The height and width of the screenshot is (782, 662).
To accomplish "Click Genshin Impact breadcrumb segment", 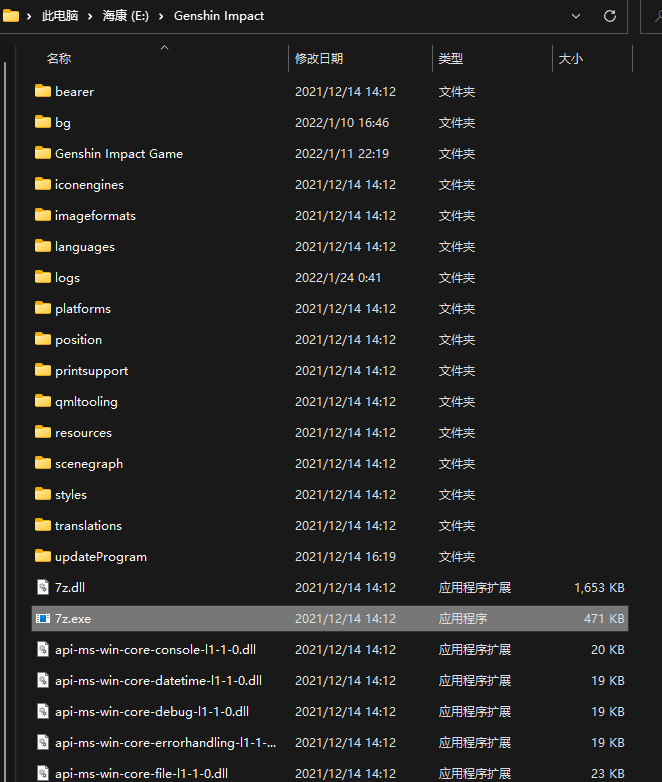I will [x=219, y=16].
